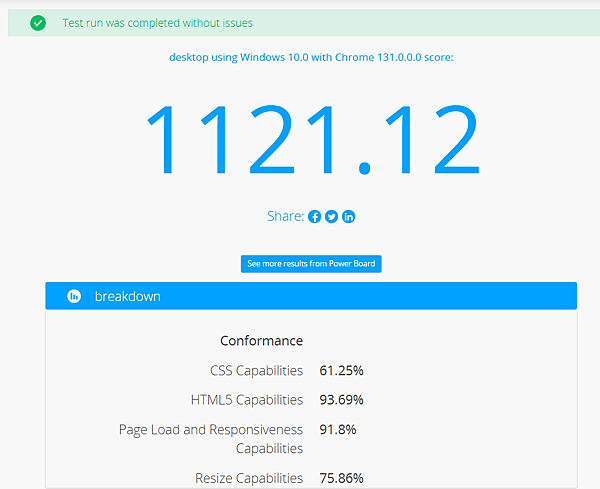Click the 1121.12 score value

[x=313, y=140]
